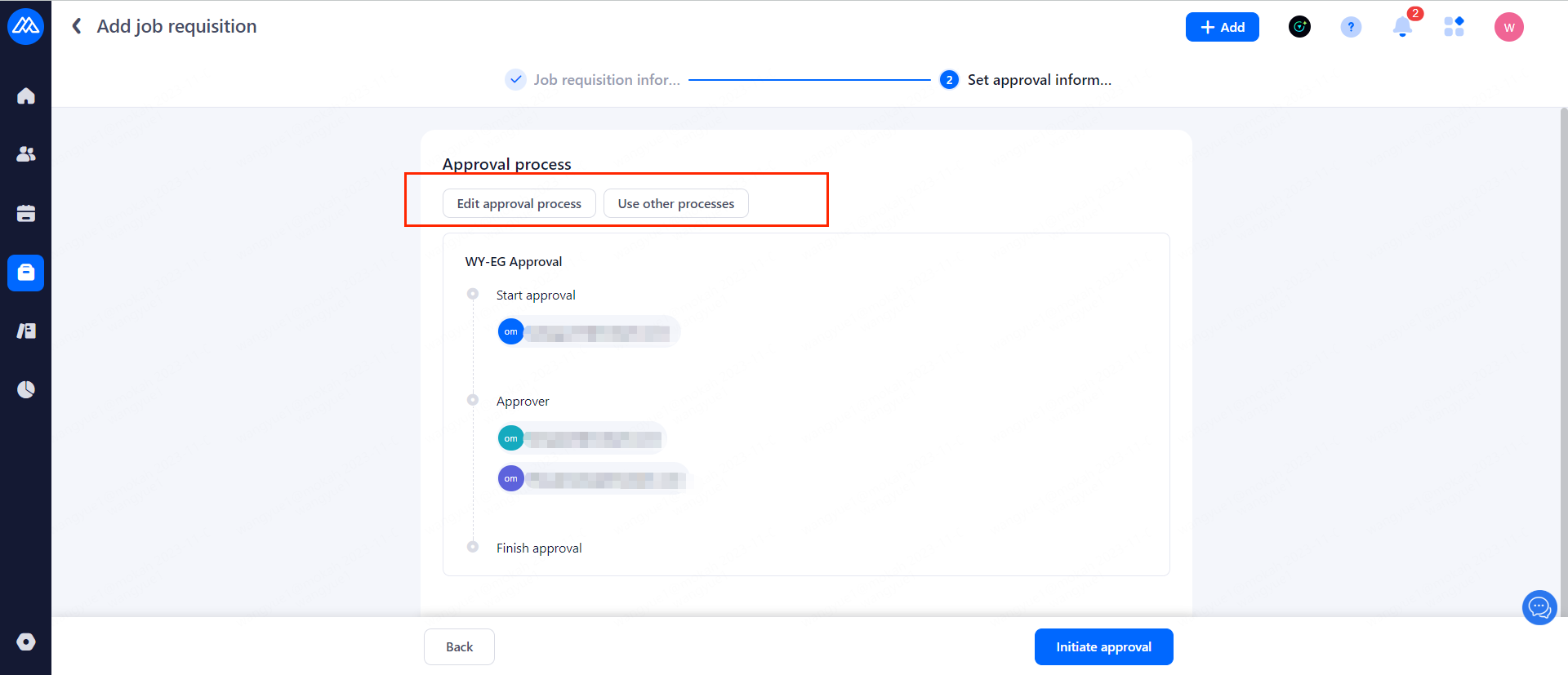Open the people icon in sidebar

point(26,154)
